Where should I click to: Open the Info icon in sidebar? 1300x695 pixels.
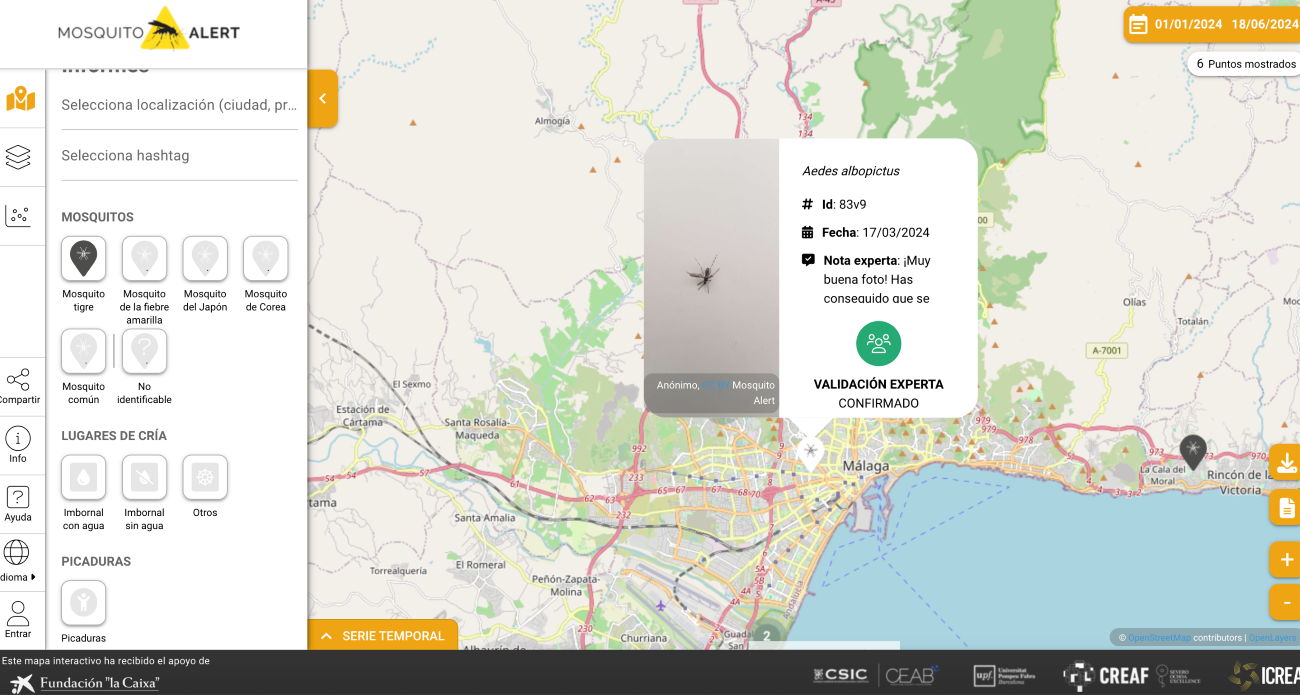click(x=18, y=439)
